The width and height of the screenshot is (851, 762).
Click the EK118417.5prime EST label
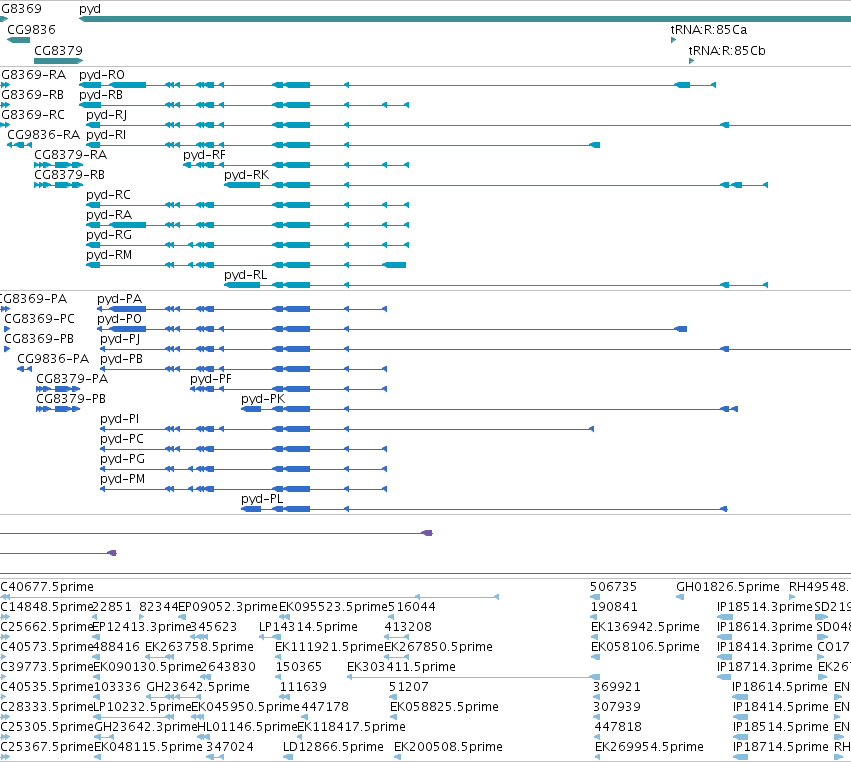[x=351, y=728]
